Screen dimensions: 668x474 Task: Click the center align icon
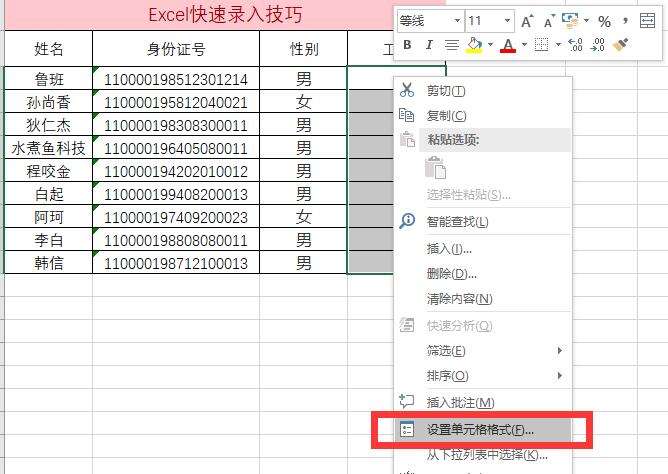[x=452, y=45]
